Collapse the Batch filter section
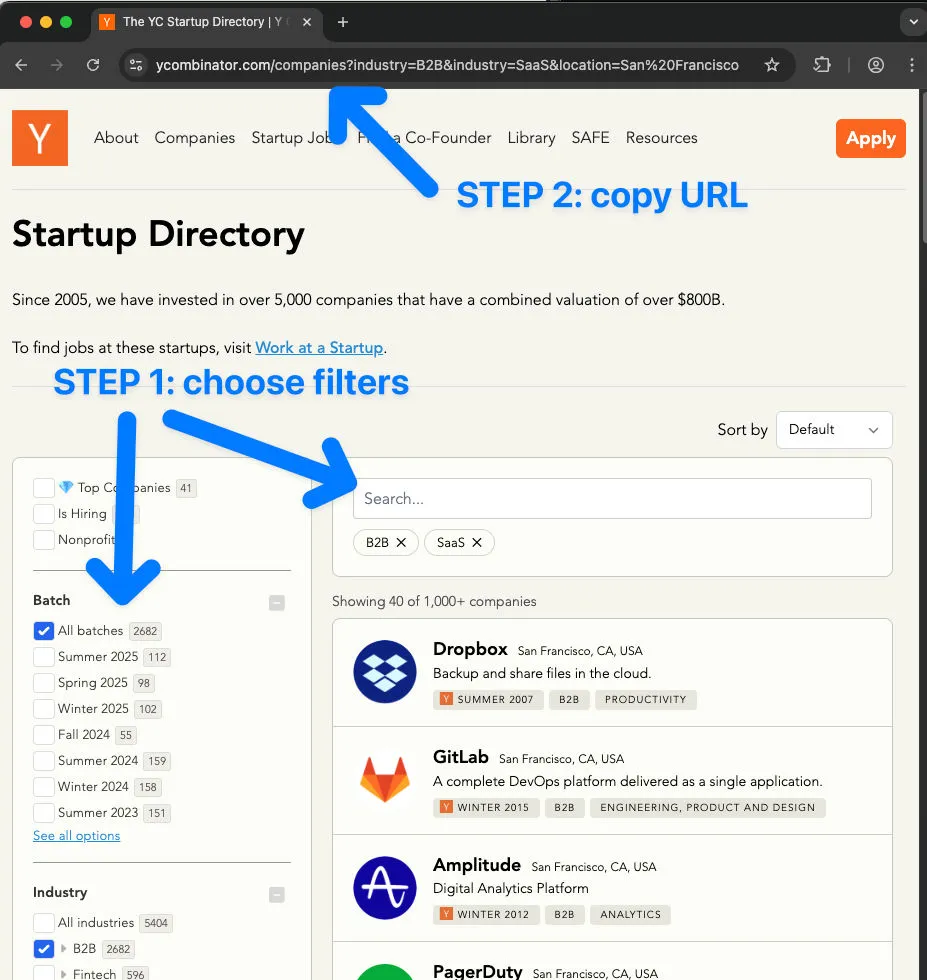Screen dimensions: 927x980 277,602
